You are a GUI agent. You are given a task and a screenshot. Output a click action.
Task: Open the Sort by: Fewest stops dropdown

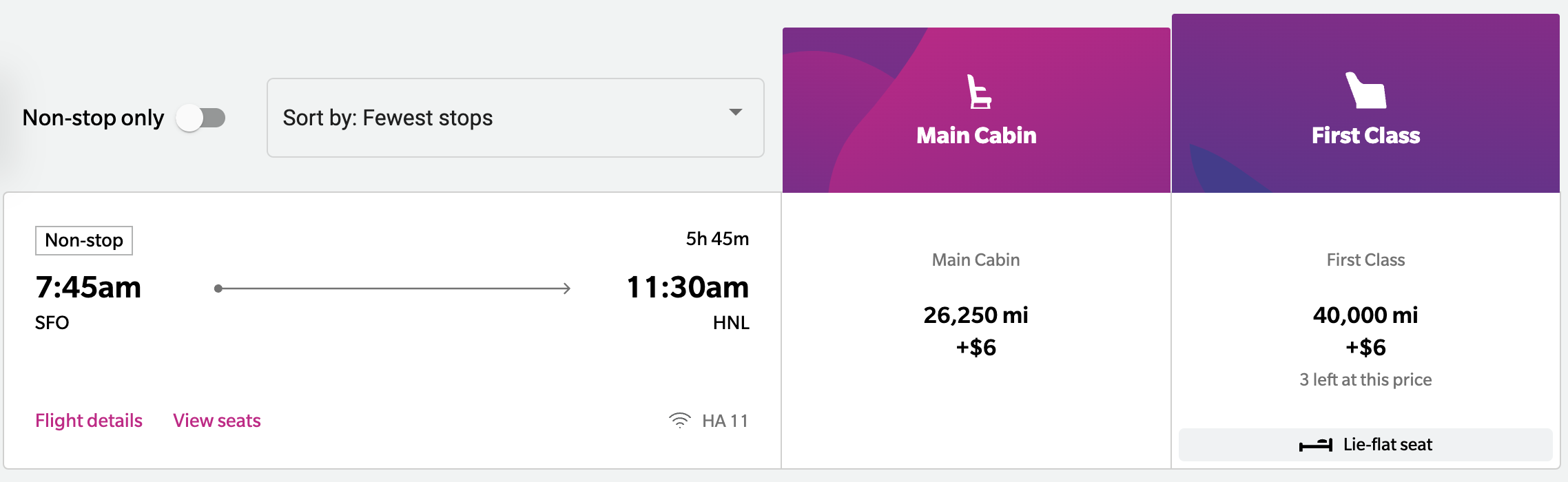[515, 118]
